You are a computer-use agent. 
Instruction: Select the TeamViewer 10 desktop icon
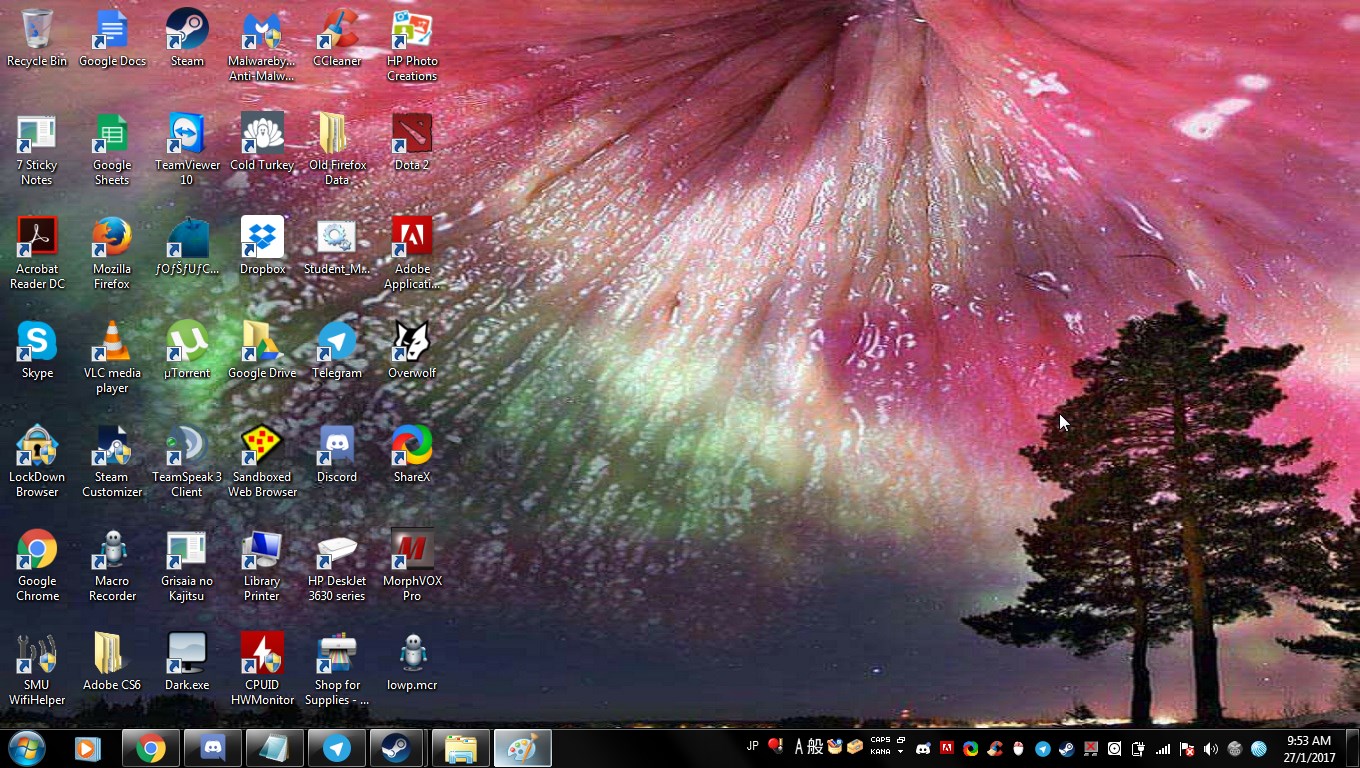click(x=187, y=150)
